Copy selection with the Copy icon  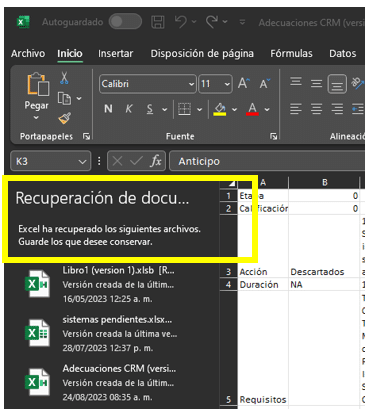(x=64, y=98)
